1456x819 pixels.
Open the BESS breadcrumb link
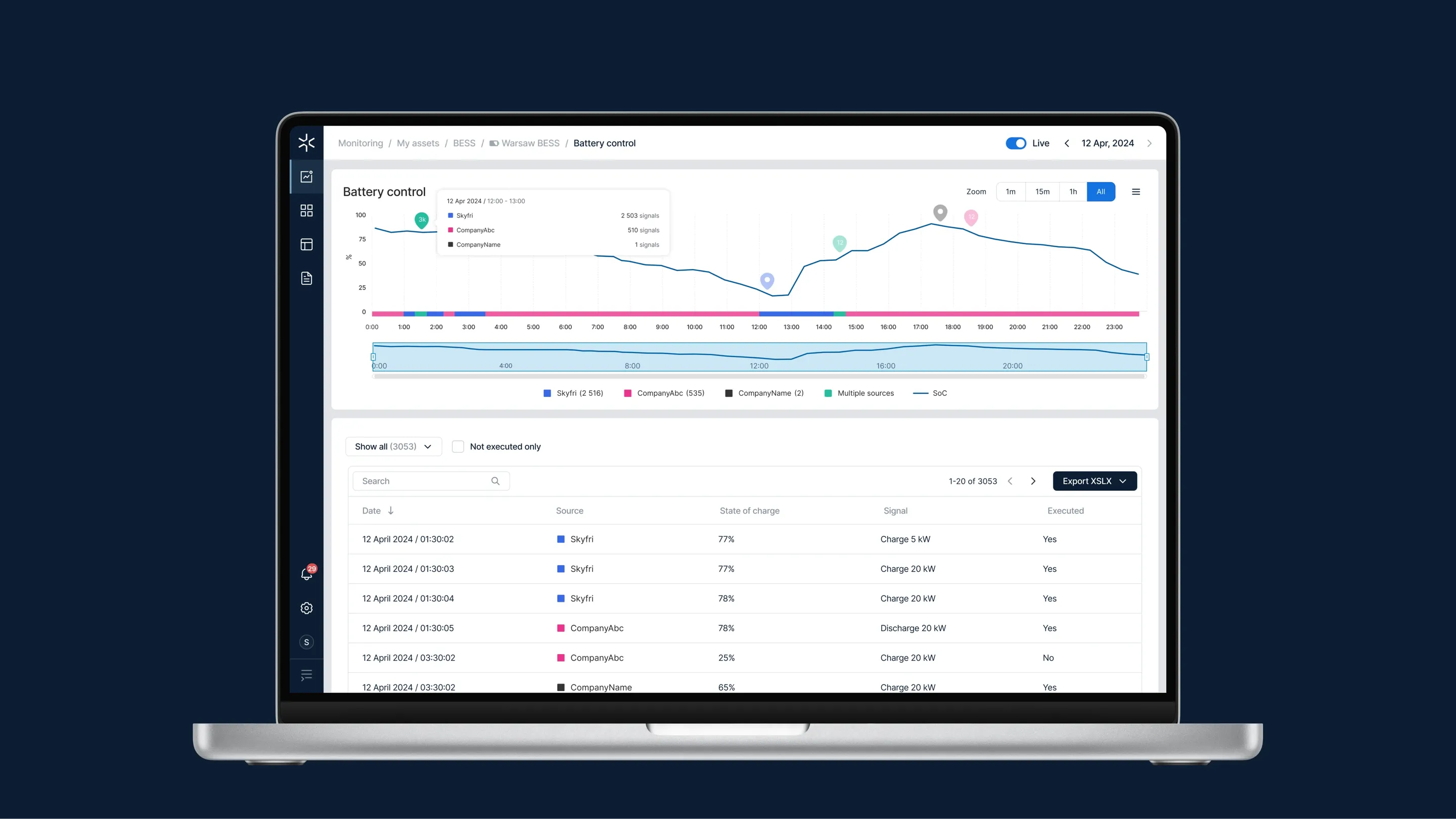click(464, 144)
